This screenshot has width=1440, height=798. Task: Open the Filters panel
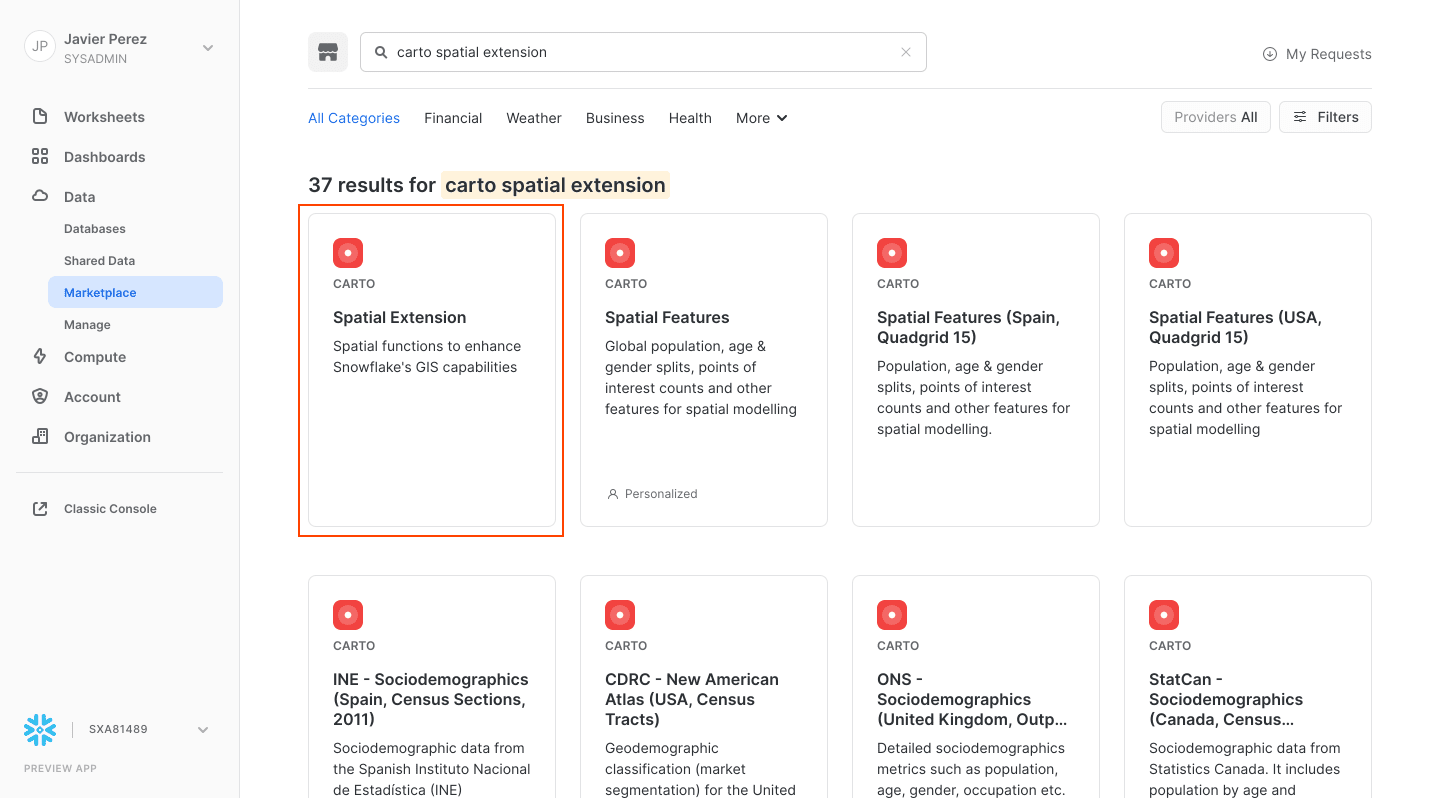(x=1325, y=116)
